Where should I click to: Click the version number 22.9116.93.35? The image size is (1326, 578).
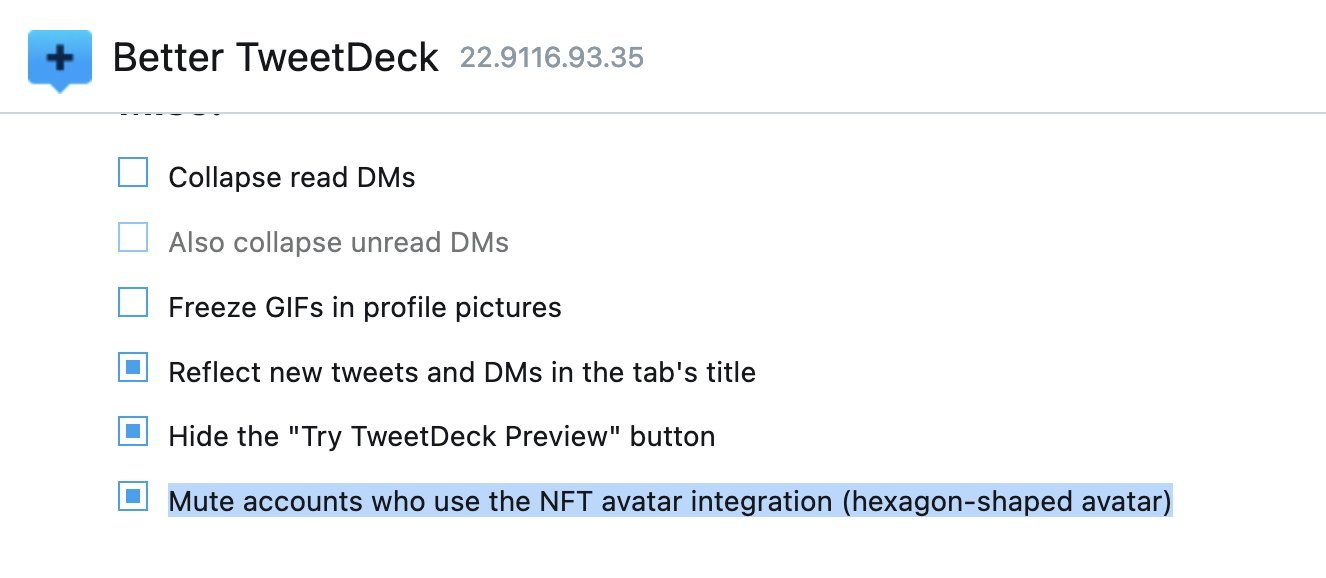click(x=552, y=58)
